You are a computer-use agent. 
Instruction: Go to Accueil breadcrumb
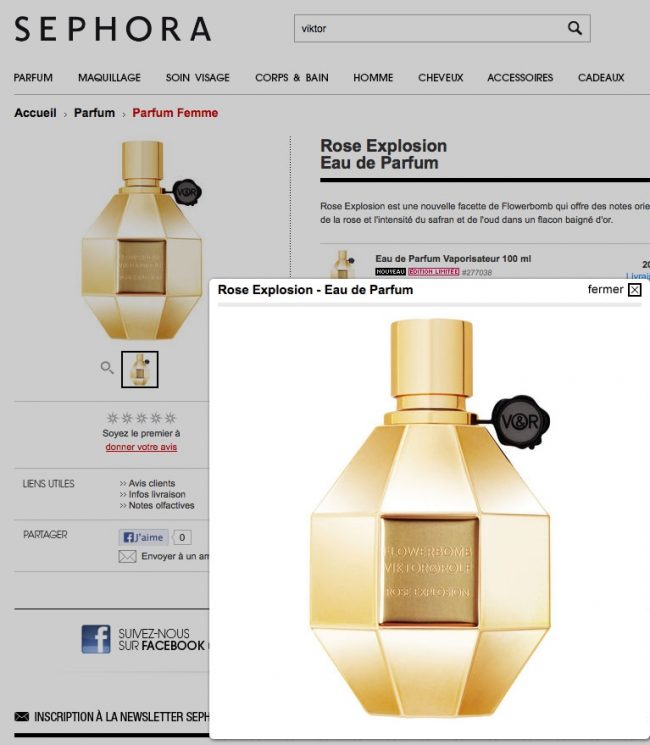[x=35, y=113]
